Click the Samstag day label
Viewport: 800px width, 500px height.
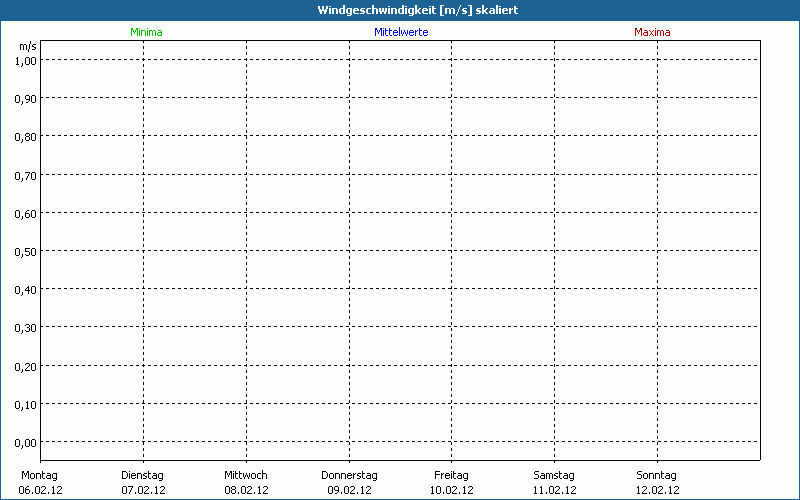coord(554,475)
